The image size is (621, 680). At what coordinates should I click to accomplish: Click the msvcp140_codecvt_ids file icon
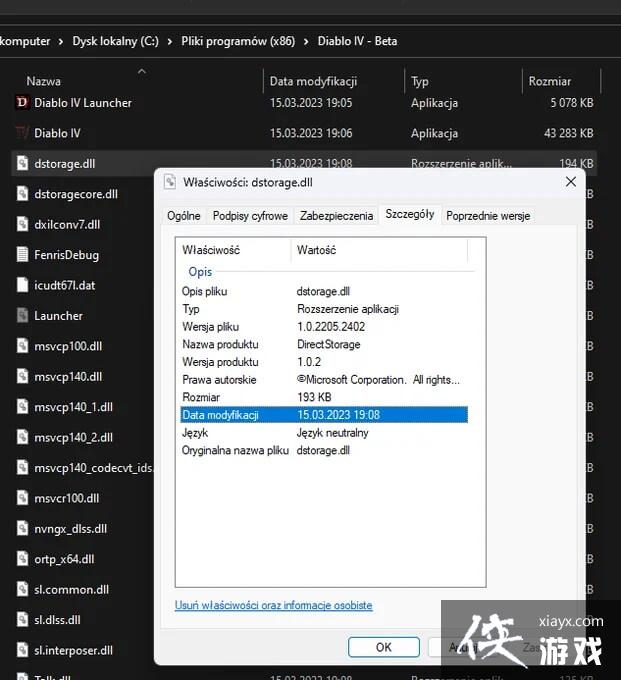(x=22, y=468)
